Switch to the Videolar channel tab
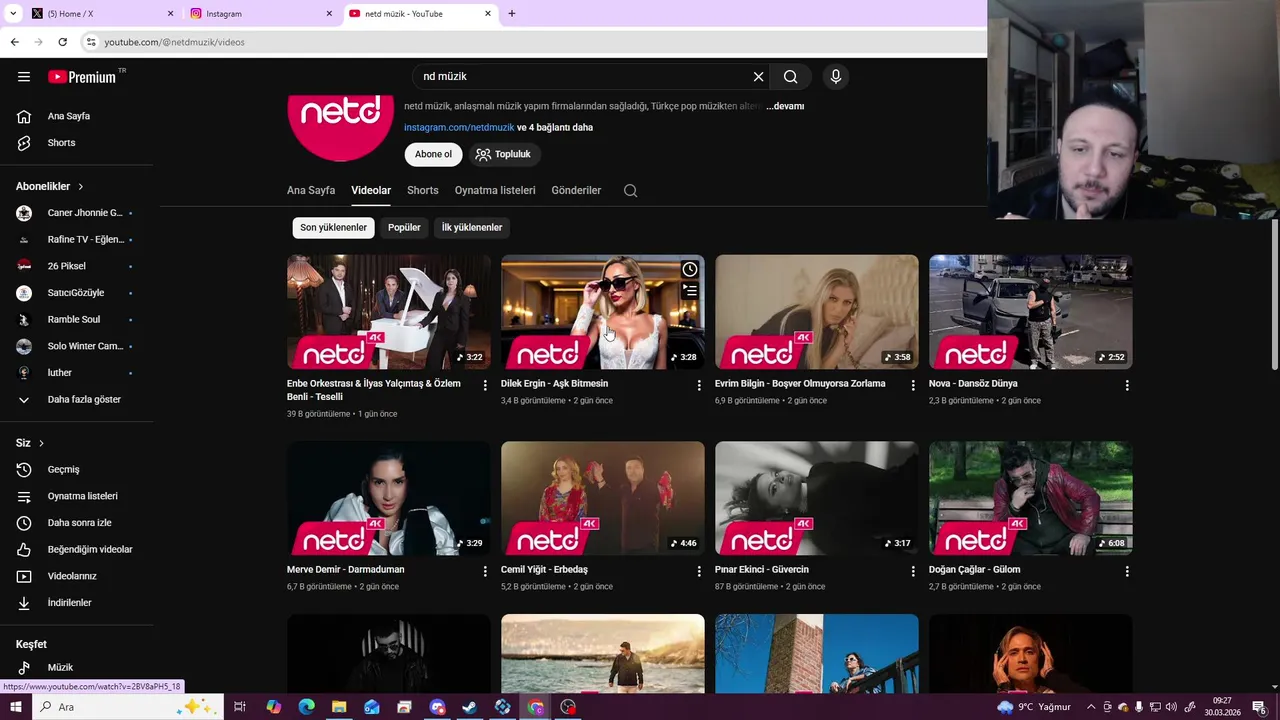Viewport: 1280px width, 720px height. coord(371,190)
